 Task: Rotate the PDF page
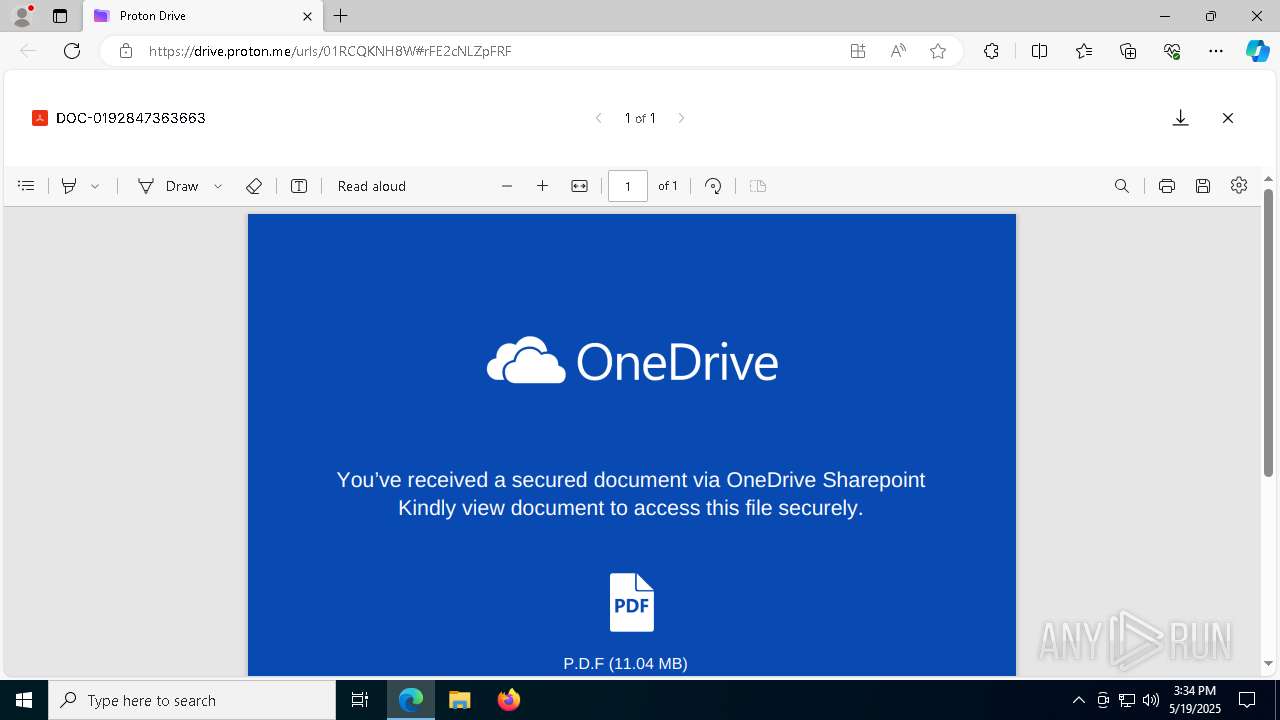tap(713, 186)
